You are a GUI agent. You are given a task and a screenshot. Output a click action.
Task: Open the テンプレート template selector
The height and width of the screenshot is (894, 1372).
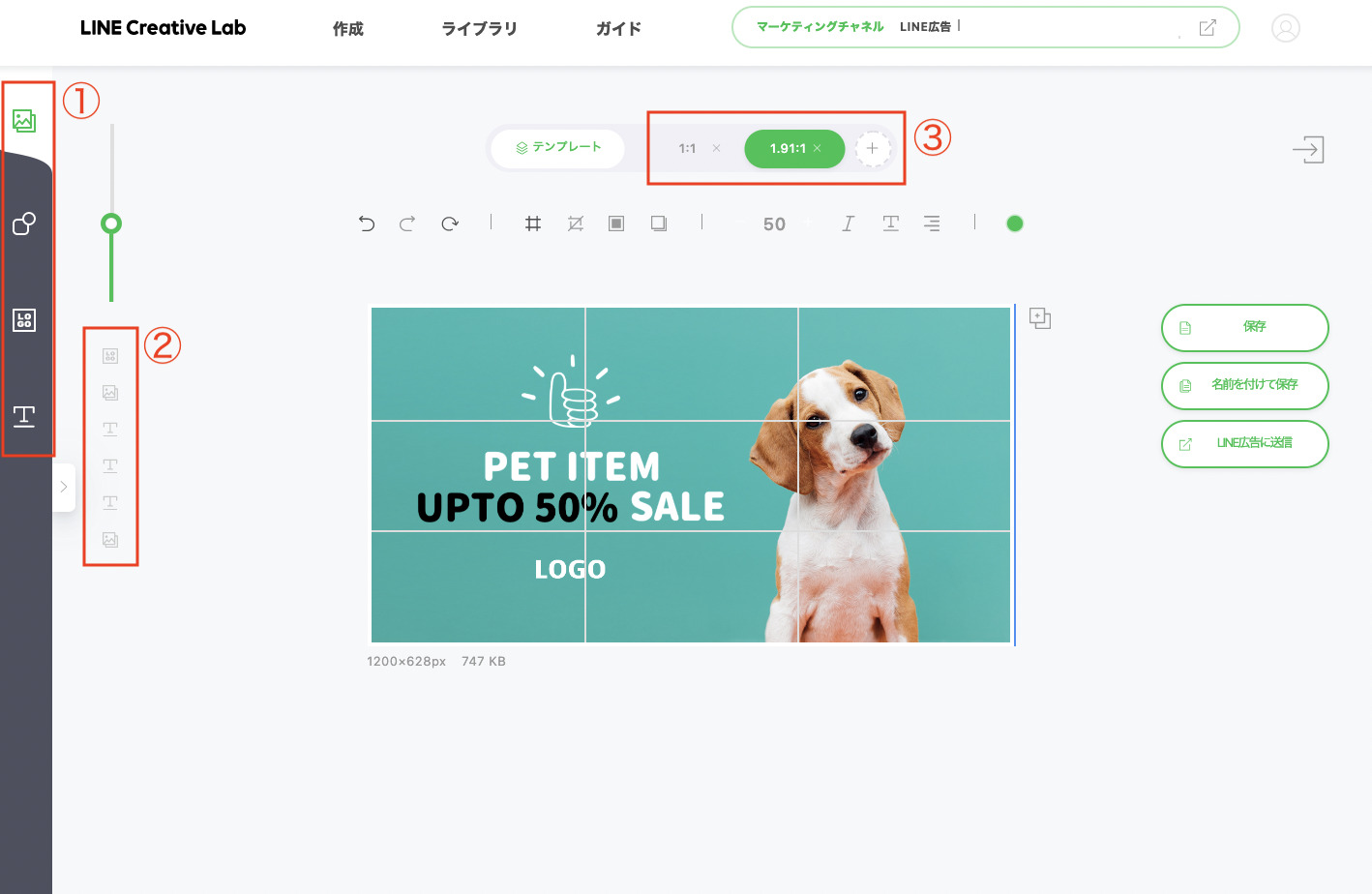(x=558, y=148)
